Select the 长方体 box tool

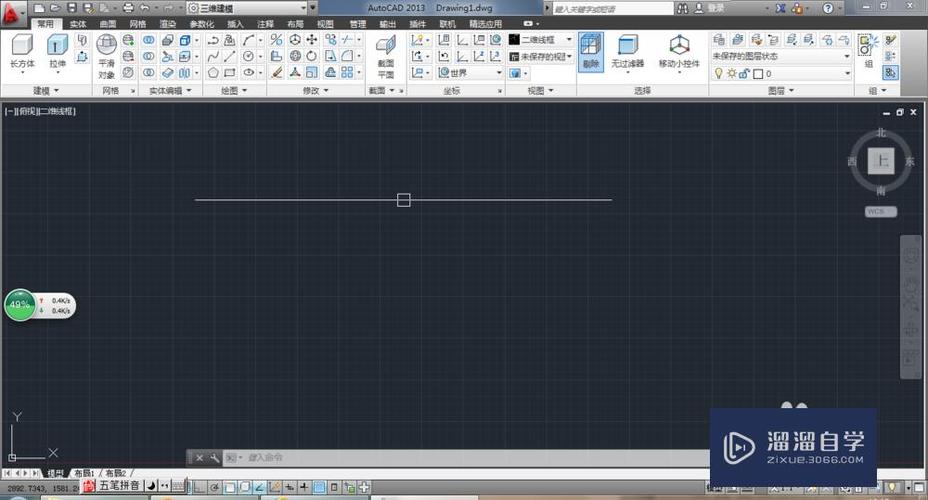point(22,51)
